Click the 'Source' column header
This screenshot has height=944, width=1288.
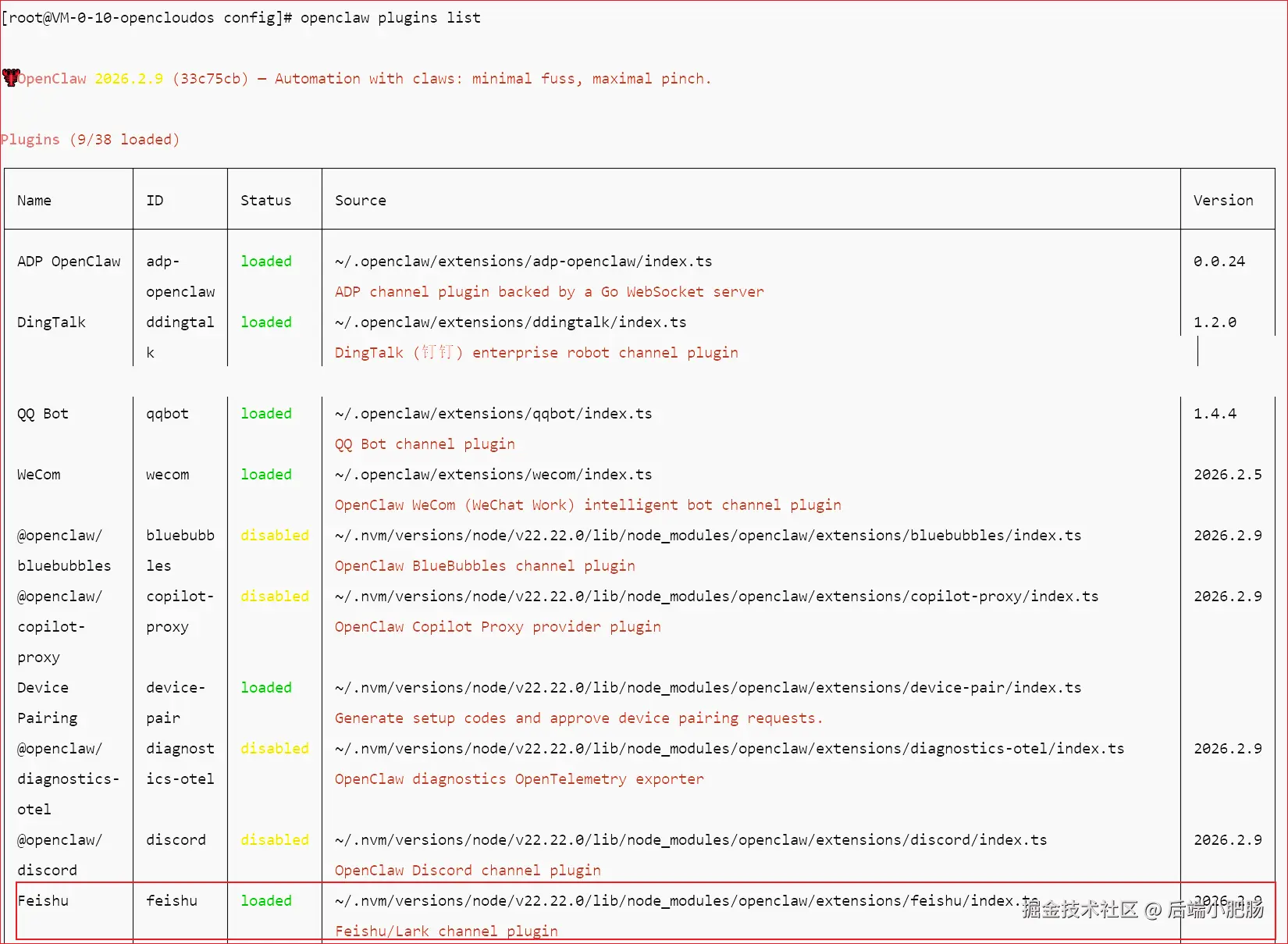(x=361, y=201)
